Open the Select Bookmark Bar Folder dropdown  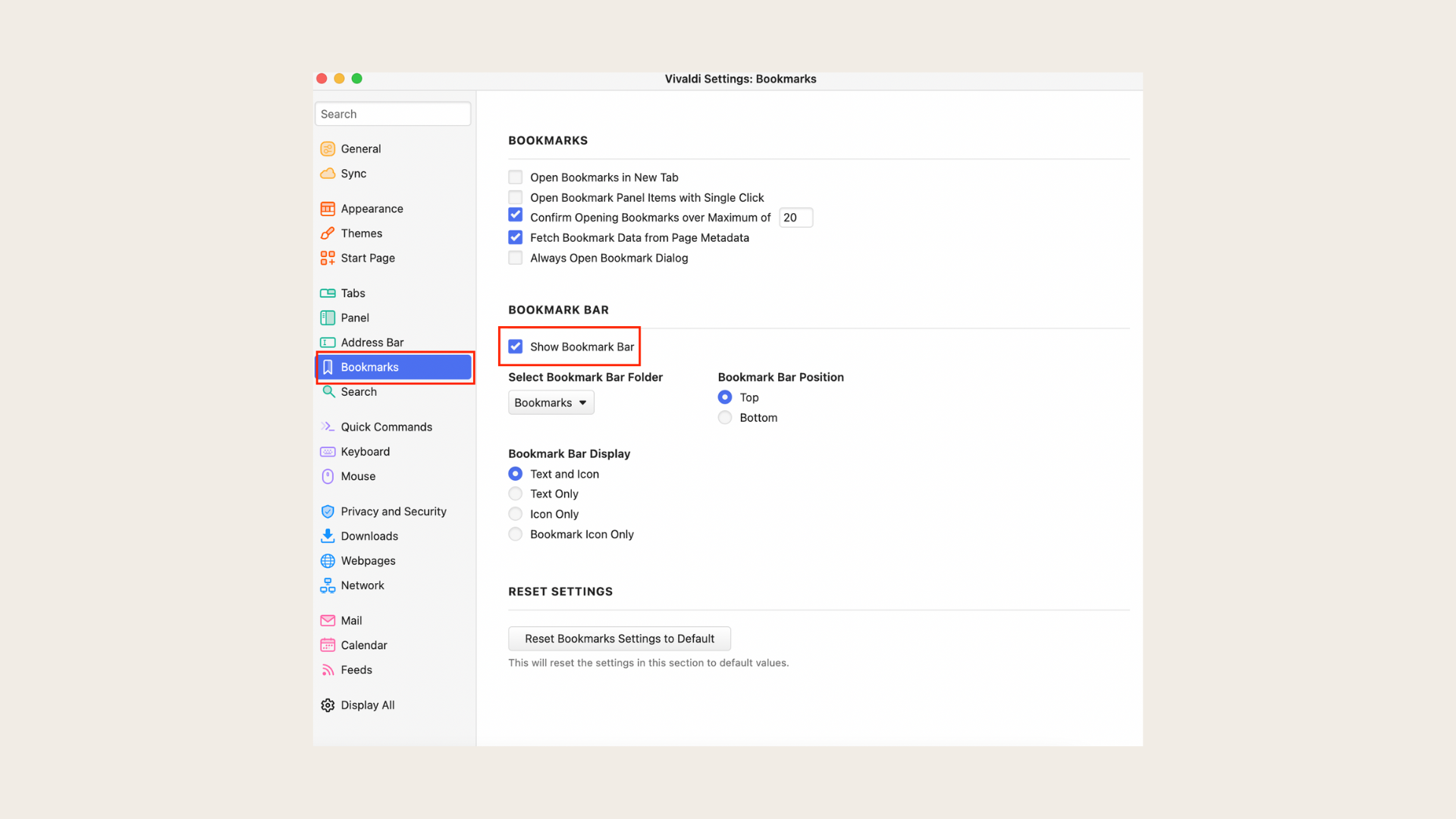click(x=550, y=402)
